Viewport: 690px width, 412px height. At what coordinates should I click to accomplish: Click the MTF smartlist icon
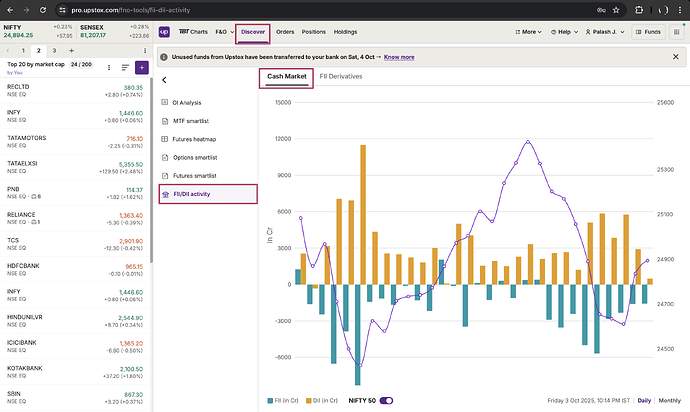coord(165,120)
